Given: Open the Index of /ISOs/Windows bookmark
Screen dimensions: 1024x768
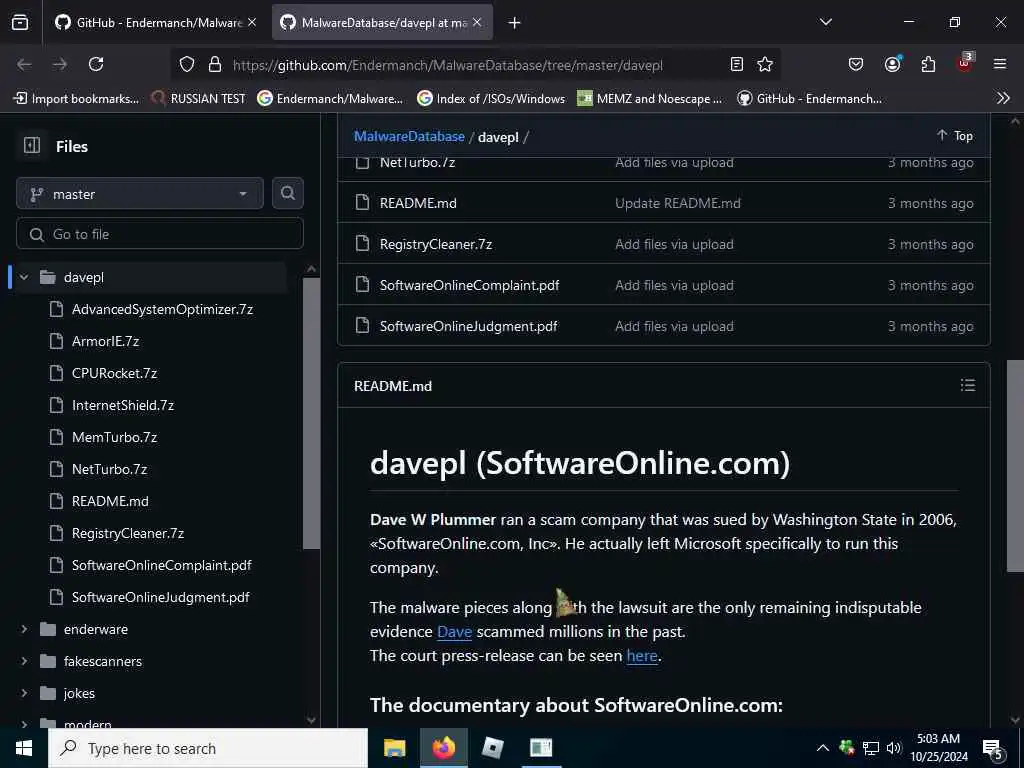Looking at the screenshot, I should coord(491,99).
